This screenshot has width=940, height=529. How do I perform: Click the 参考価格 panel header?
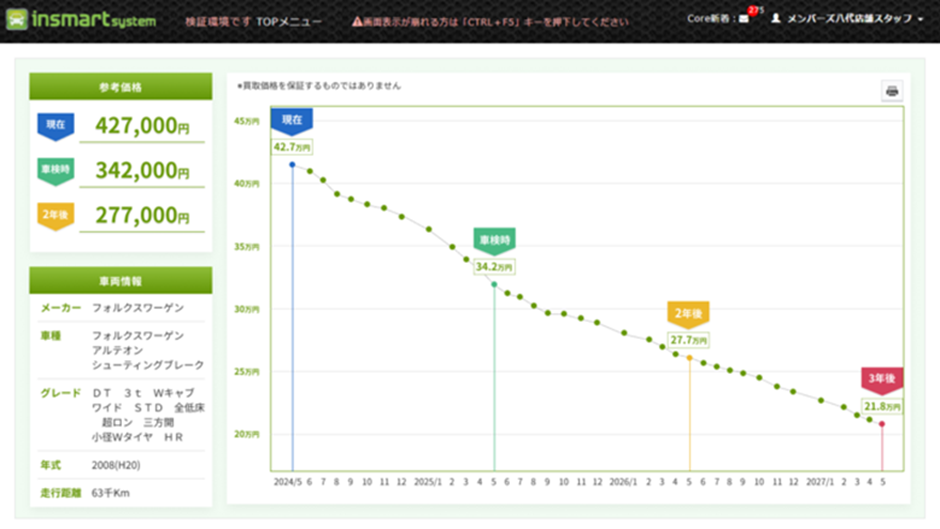[121, 87]
